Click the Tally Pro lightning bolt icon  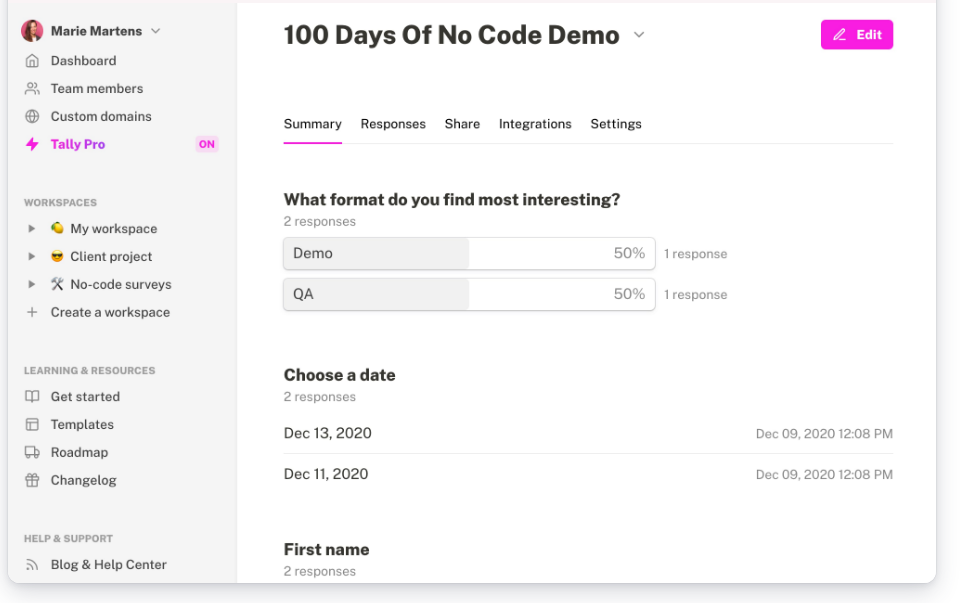click(x=32, y=145)
